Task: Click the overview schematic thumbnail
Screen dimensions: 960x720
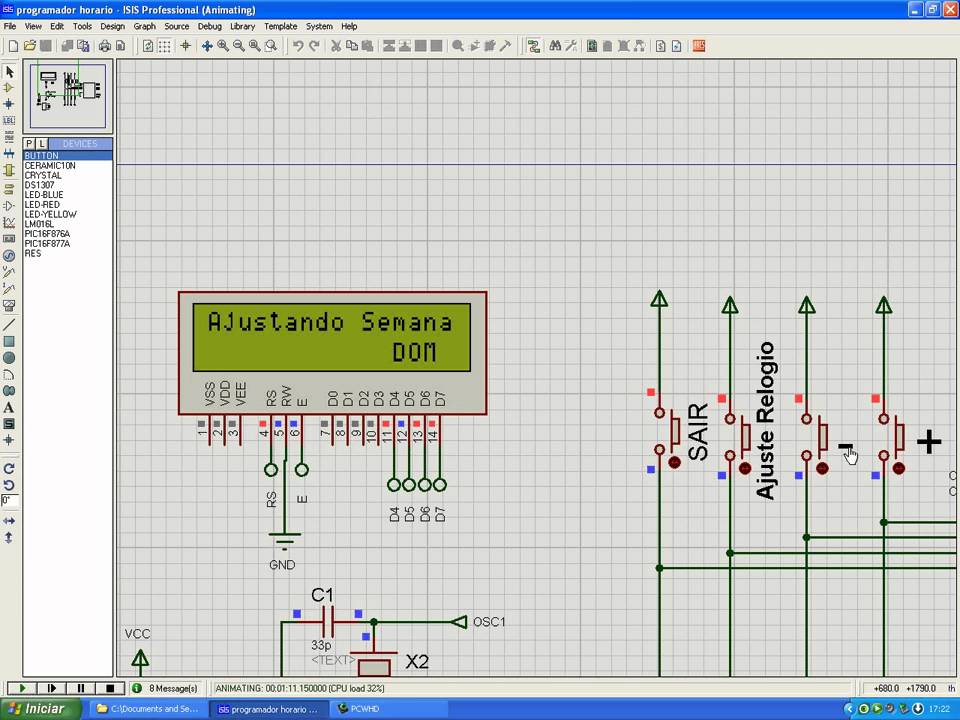Action: (x=67, y=96)
